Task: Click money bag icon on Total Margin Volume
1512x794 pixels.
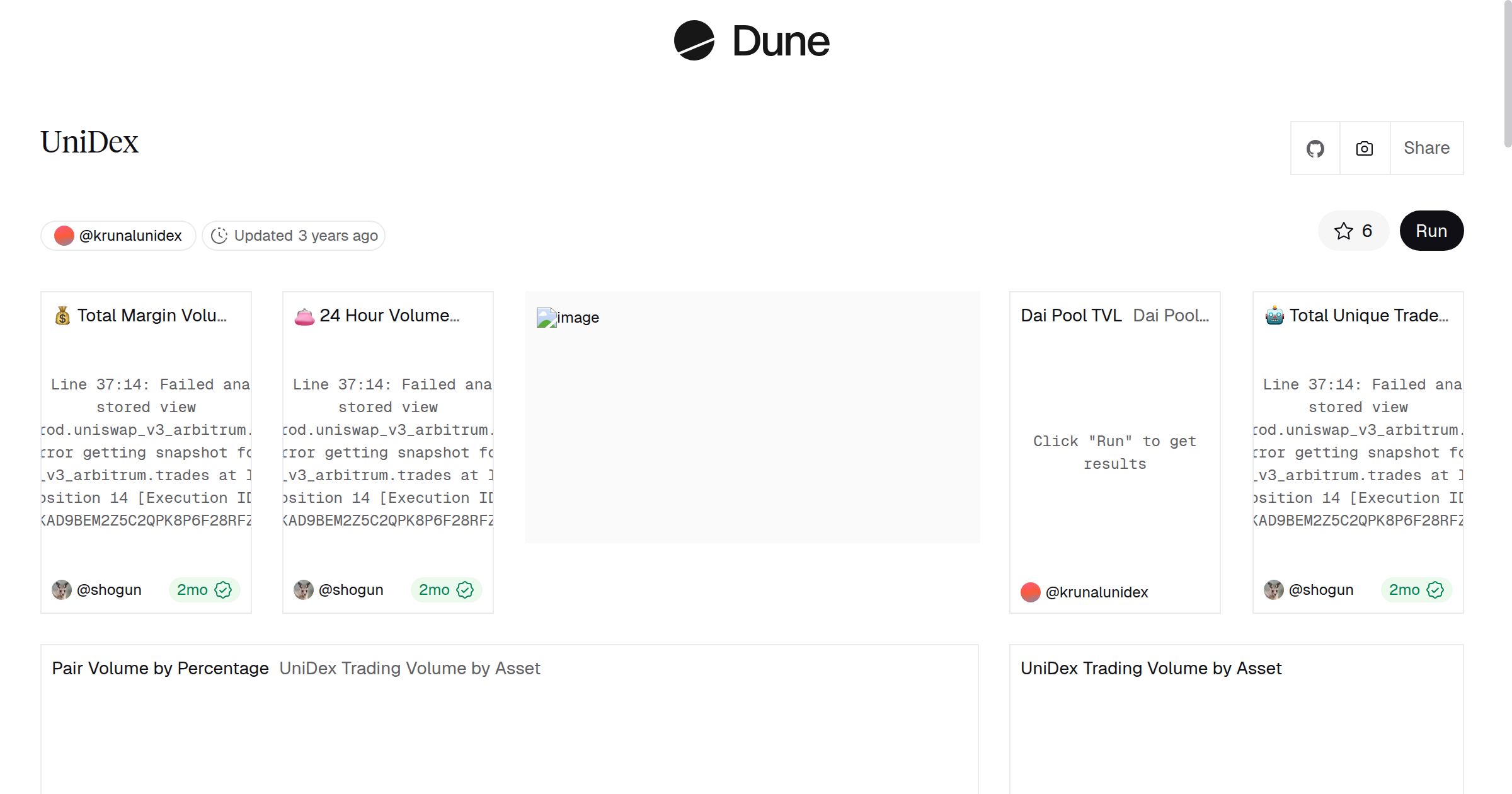Action: click(x=62, y=316)
